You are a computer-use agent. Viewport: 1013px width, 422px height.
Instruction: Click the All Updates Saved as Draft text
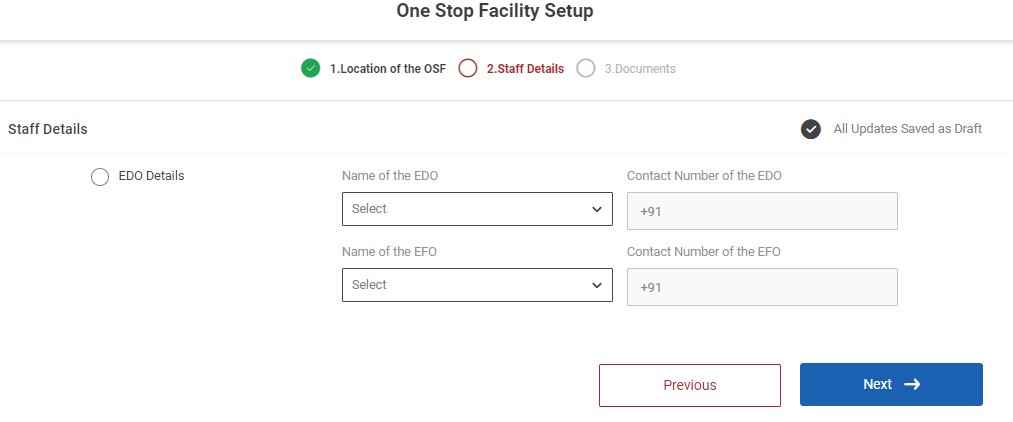[907, 129]
